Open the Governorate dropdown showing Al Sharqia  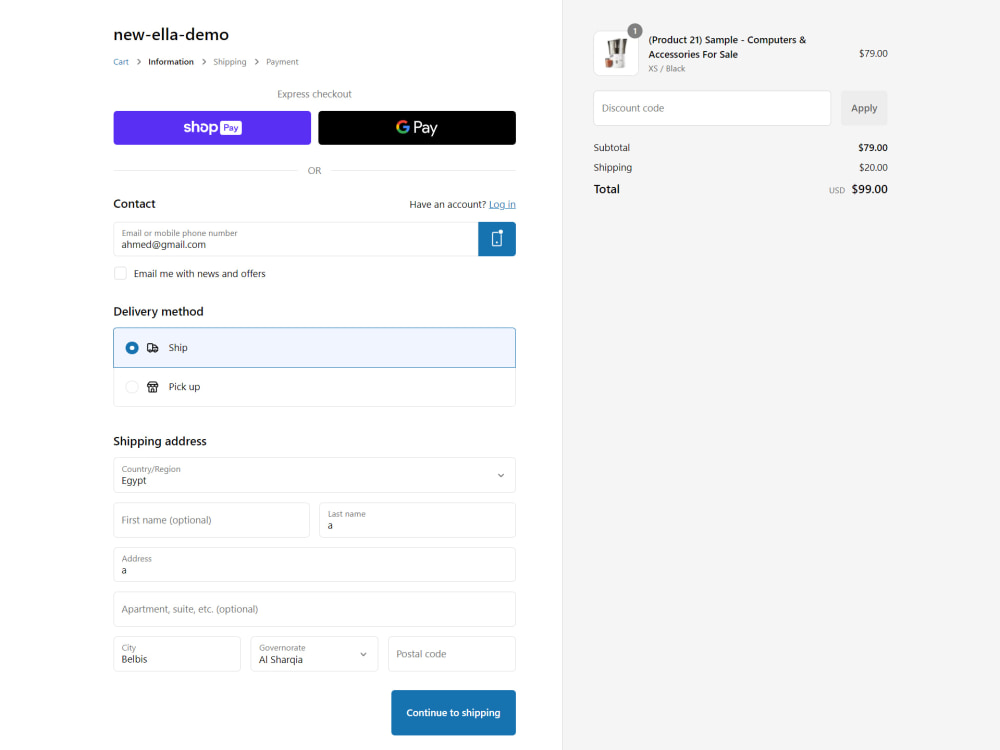pos(314,653)
